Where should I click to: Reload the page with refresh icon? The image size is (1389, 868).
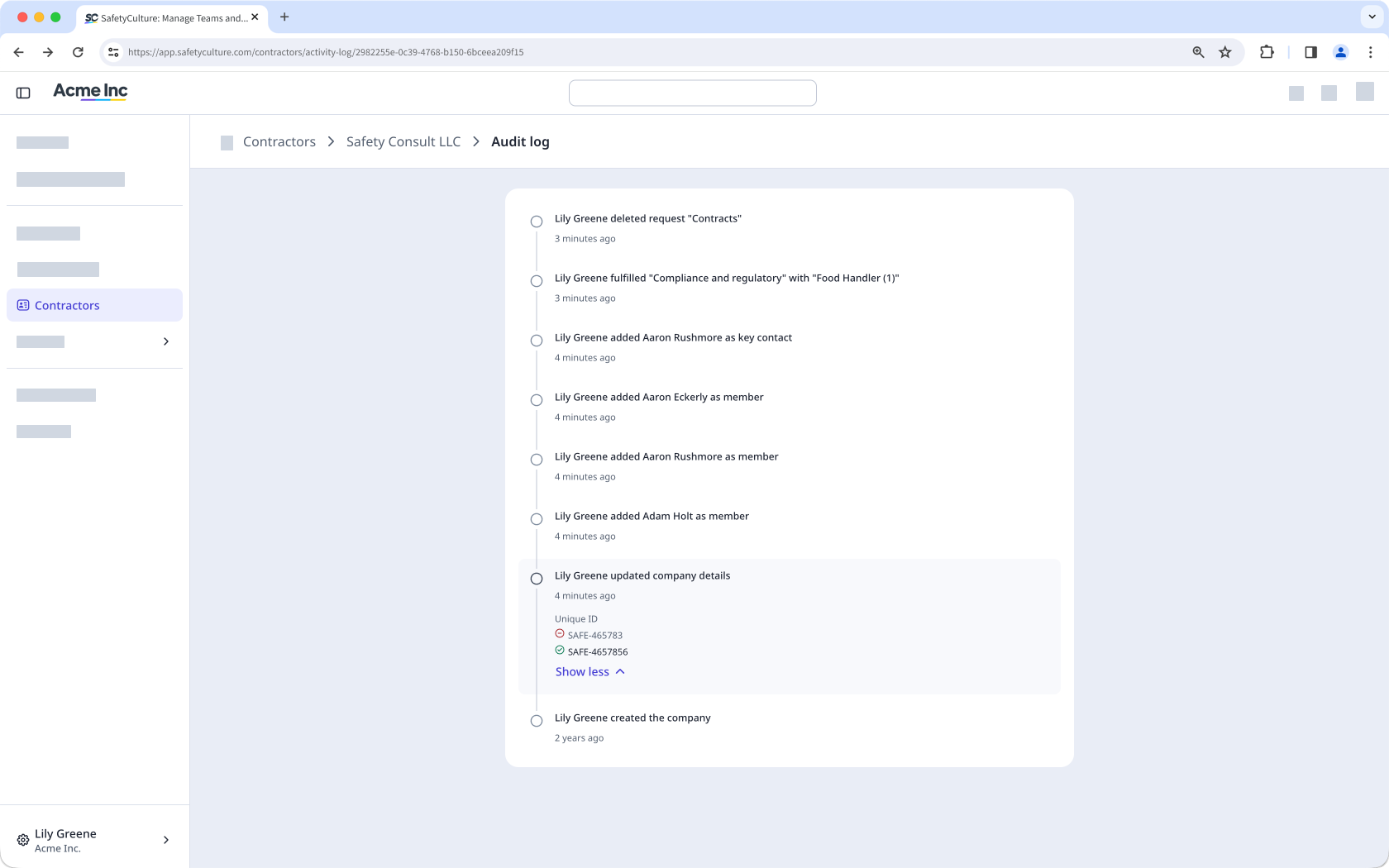[x=78, y=52]
